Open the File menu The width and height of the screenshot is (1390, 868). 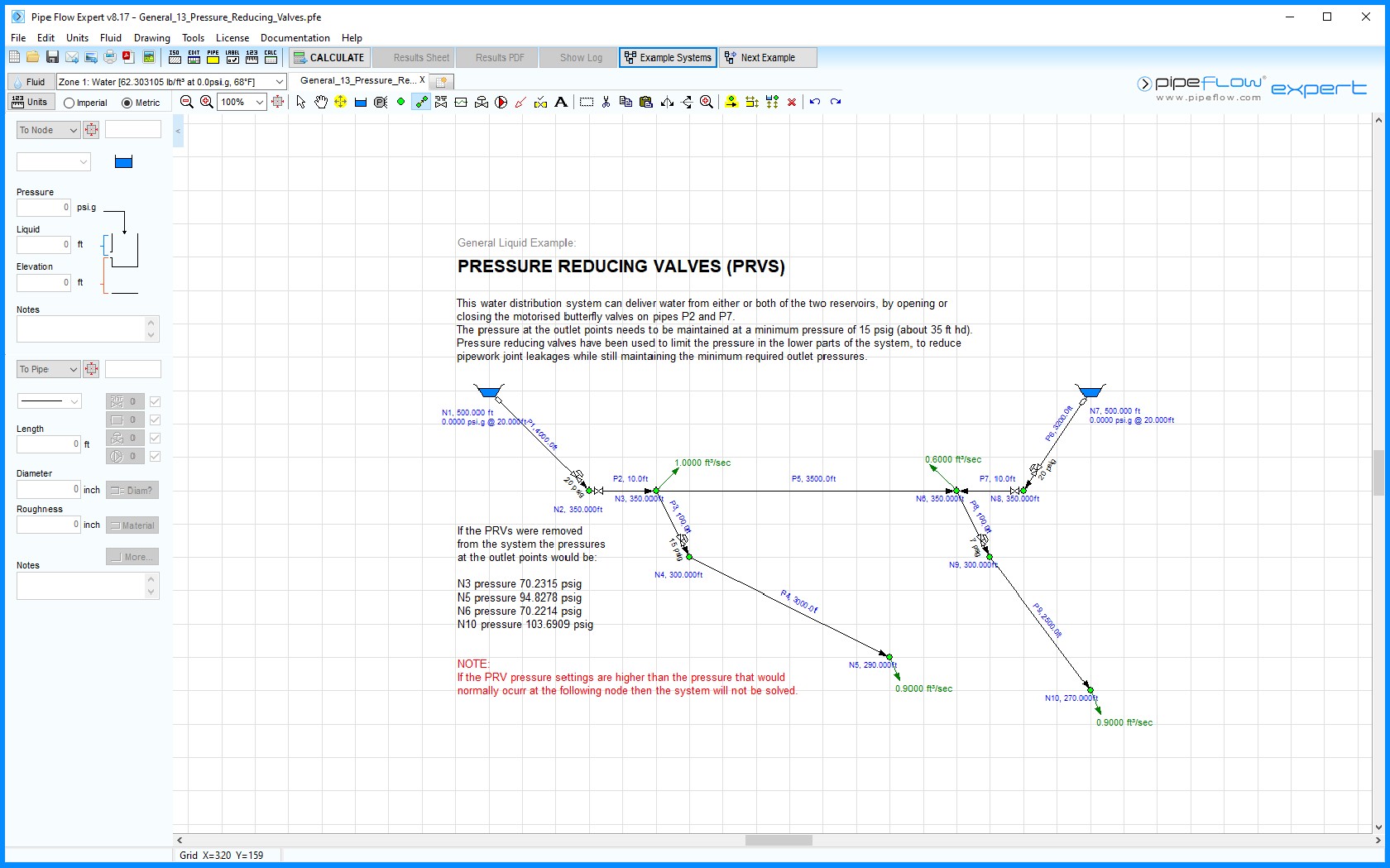tap(18, 38)
